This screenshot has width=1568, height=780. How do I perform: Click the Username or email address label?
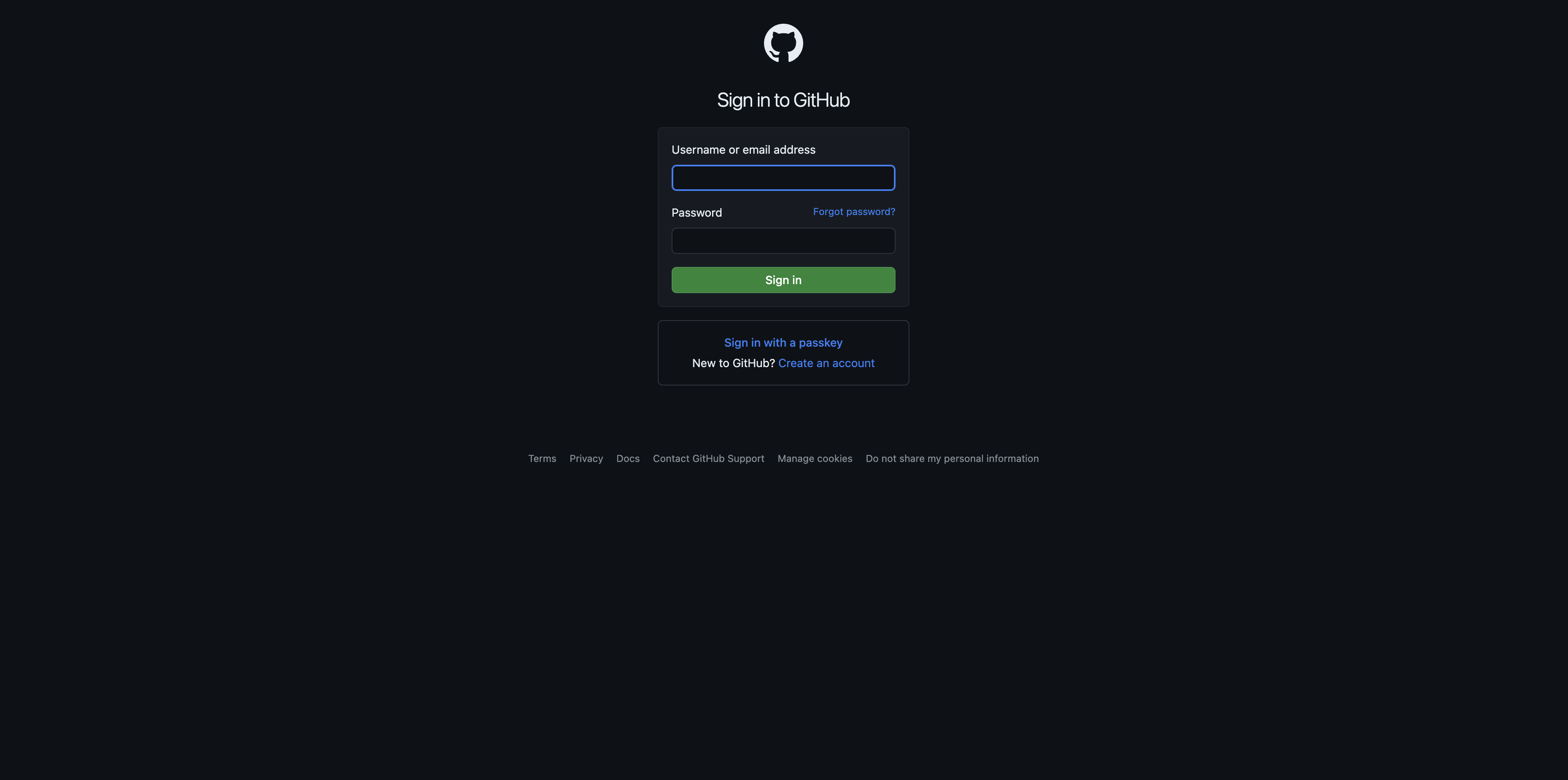(743, 150)
